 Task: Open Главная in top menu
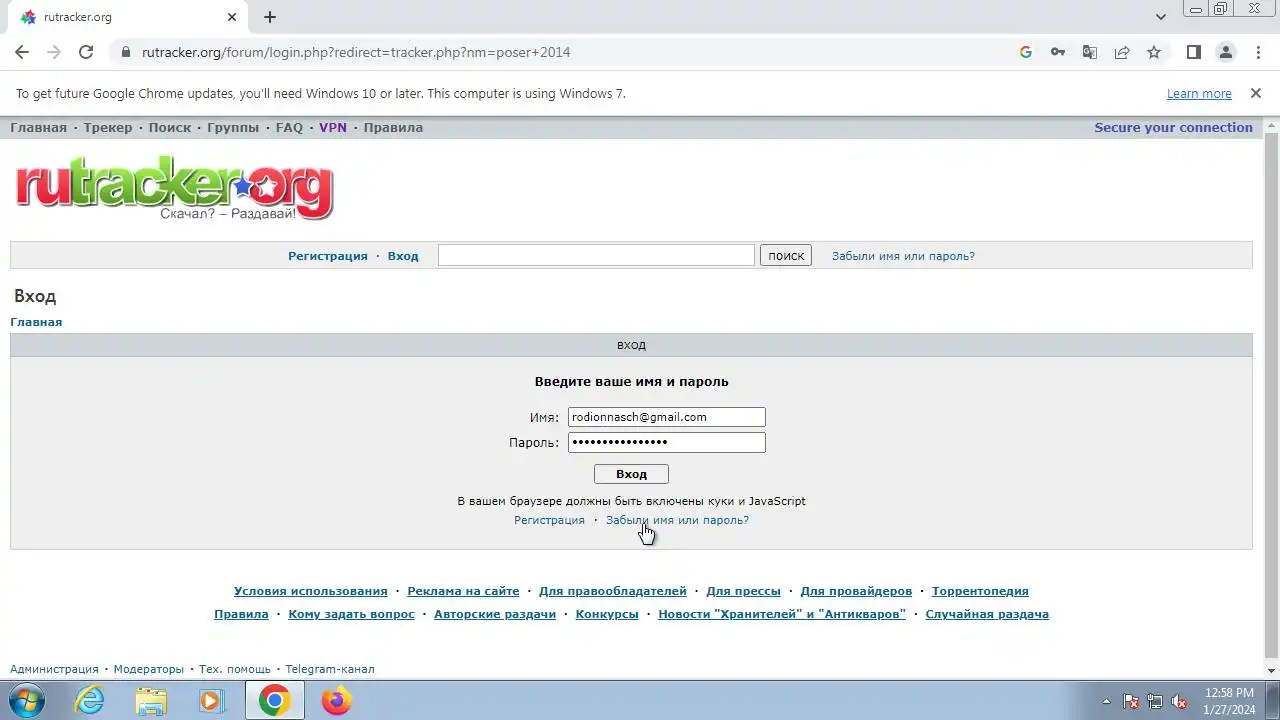[38, 127]
